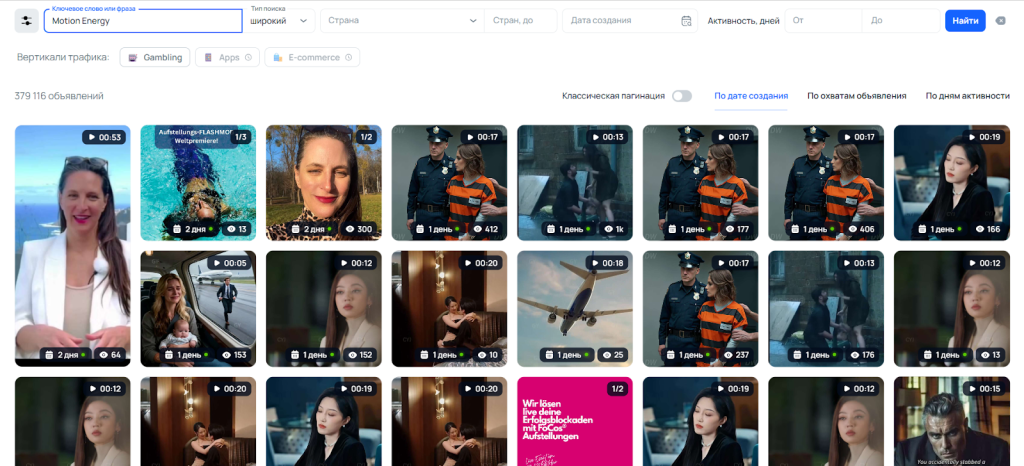
Task: Toggle the E-commerce traffic vertical filter
Action: pos(312,58)
